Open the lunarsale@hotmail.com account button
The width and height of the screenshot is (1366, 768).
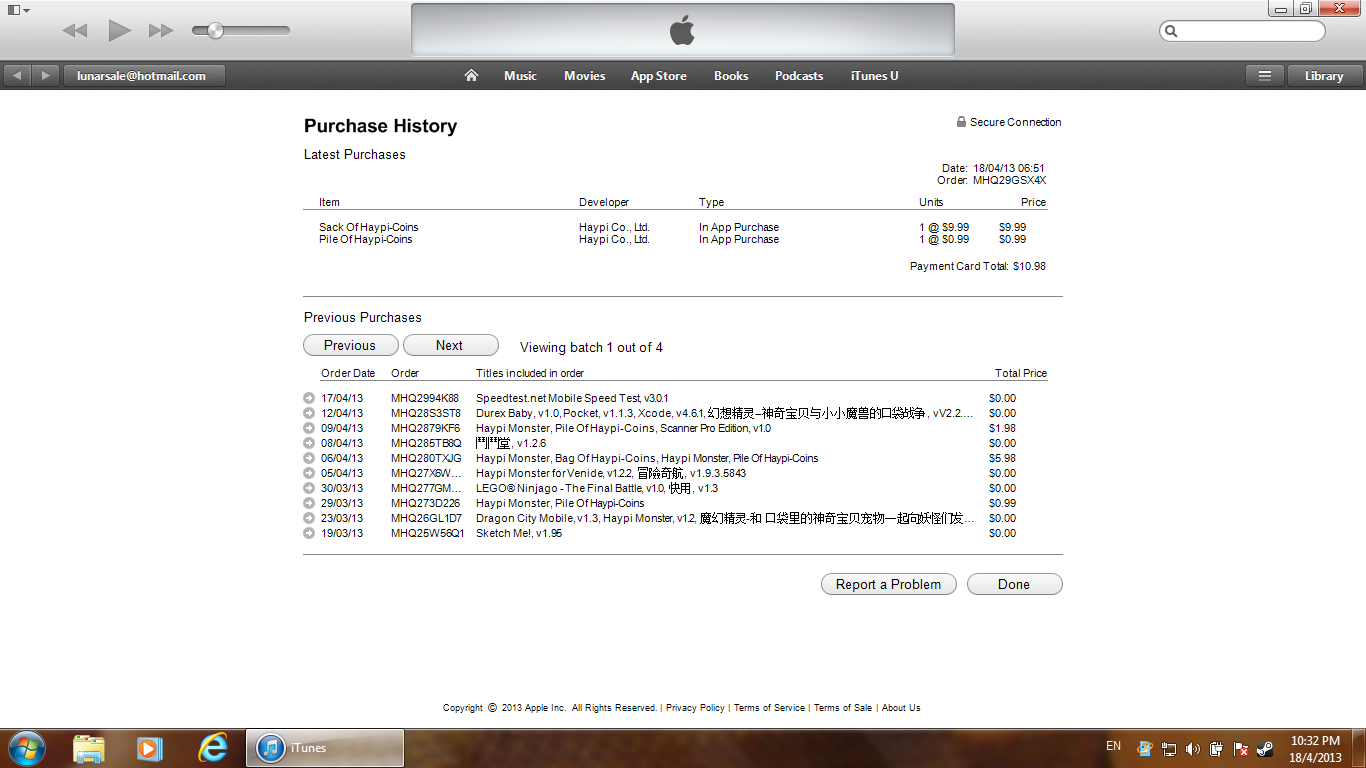(x=144, y=76)
